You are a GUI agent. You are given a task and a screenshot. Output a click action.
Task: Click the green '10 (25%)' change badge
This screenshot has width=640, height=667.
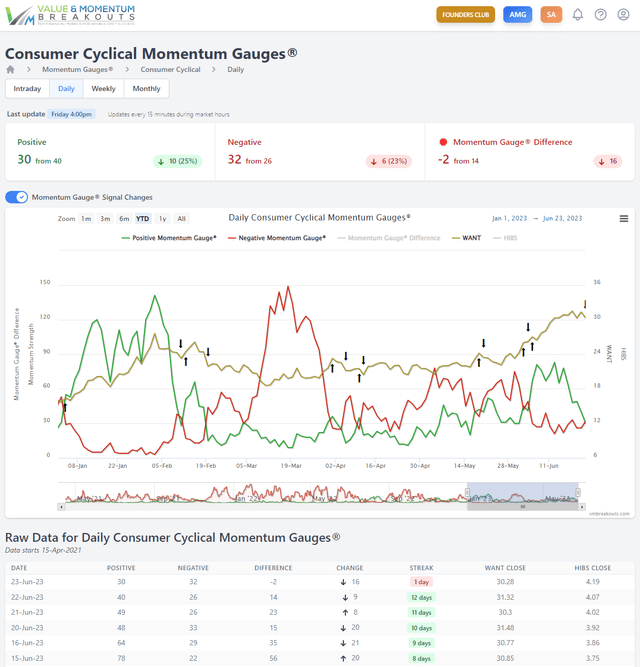click(x=178, y=161)
